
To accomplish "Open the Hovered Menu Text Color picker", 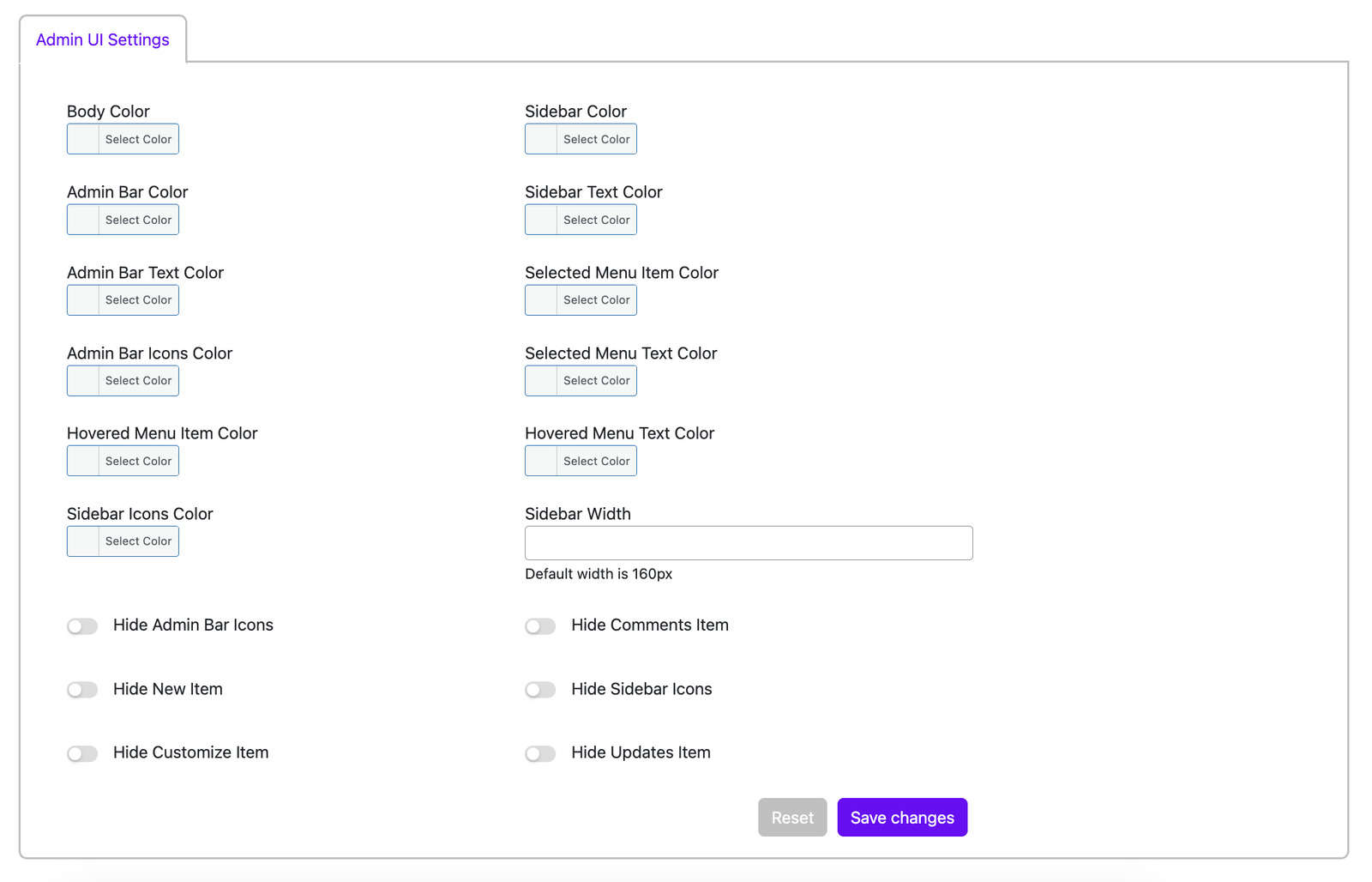I will tap(581, 461).
